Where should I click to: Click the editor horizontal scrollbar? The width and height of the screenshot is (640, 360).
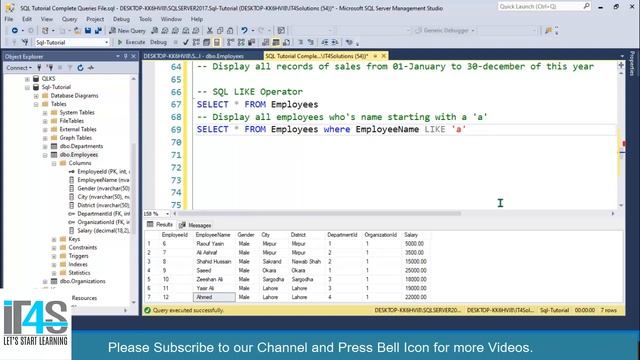pos(320,213)
